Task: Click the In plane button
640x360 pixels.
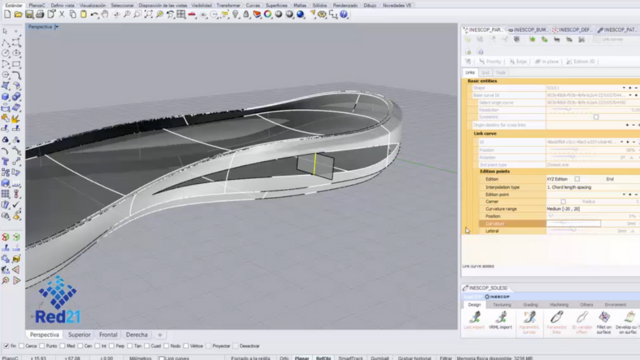Action: point(547,62)
